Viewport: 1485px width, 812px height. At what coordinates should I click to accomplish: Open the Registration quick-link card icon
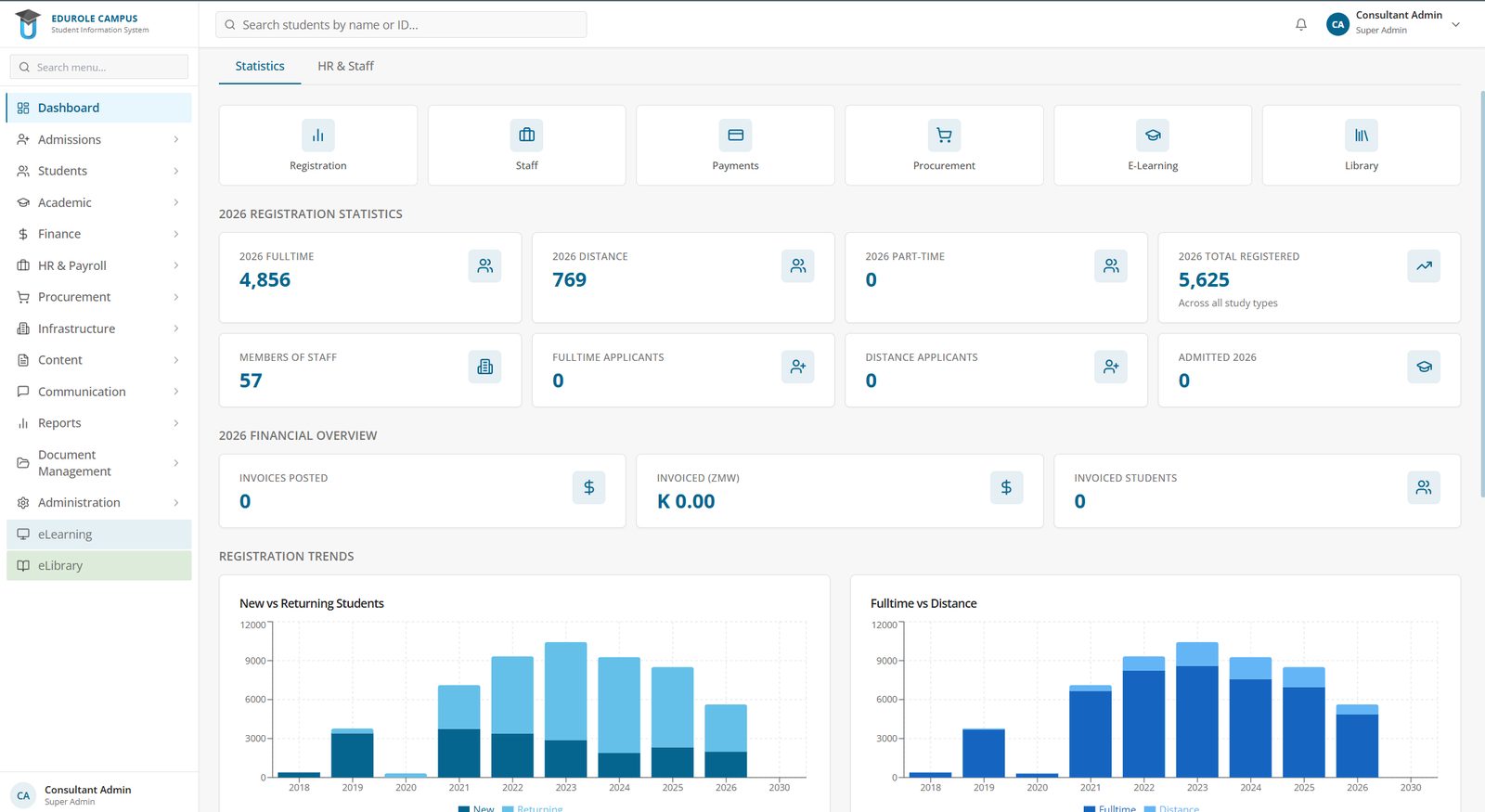point(318,135)
